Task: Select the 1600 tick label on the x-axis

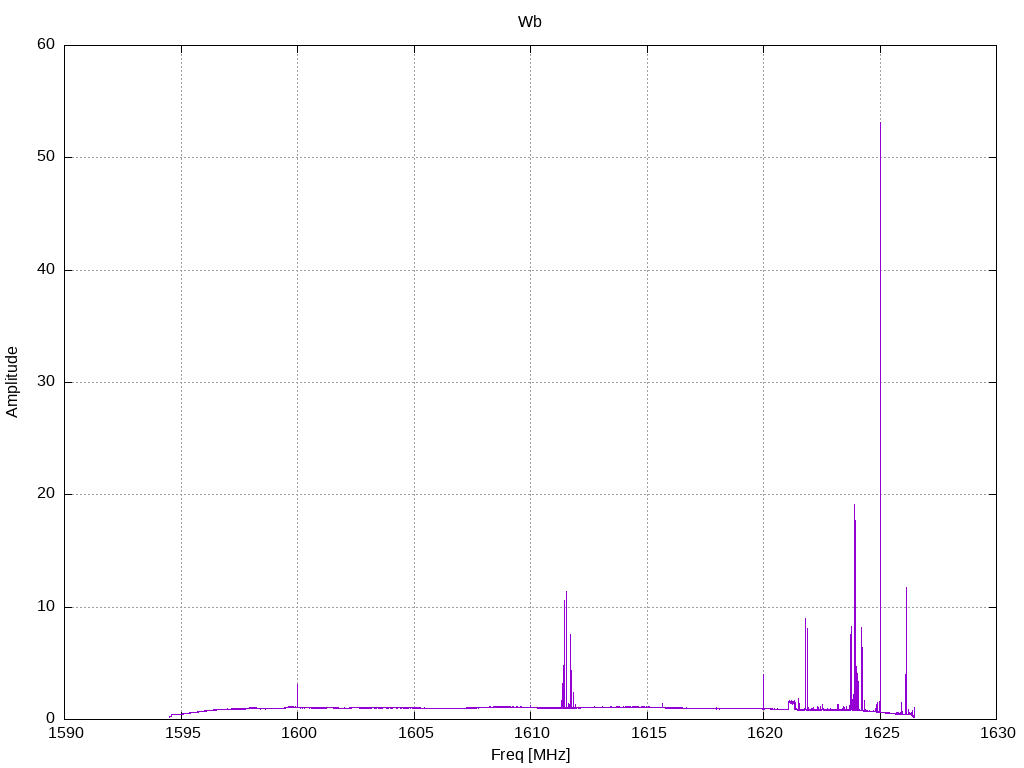Action: pos(298,733)
